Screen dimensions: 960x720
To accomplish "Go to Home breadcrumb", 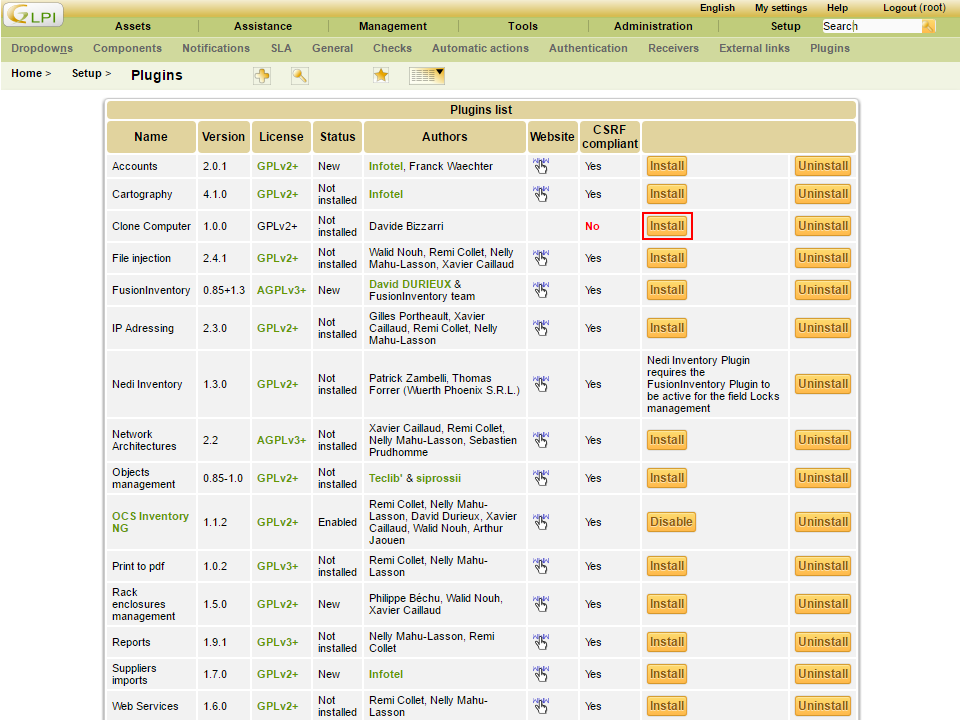I will (26, 73).
